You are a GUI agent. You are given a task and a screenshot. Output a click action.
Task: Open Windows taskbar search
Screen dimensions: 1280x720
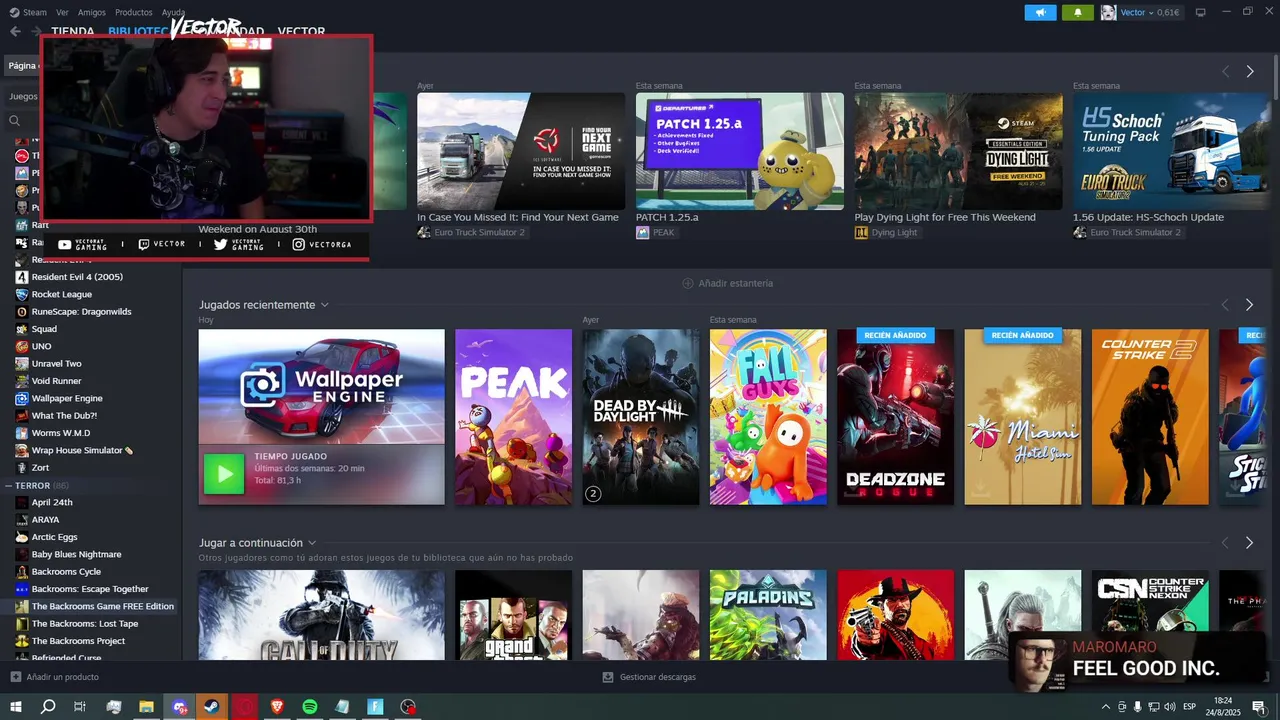[x=48, y=707]
